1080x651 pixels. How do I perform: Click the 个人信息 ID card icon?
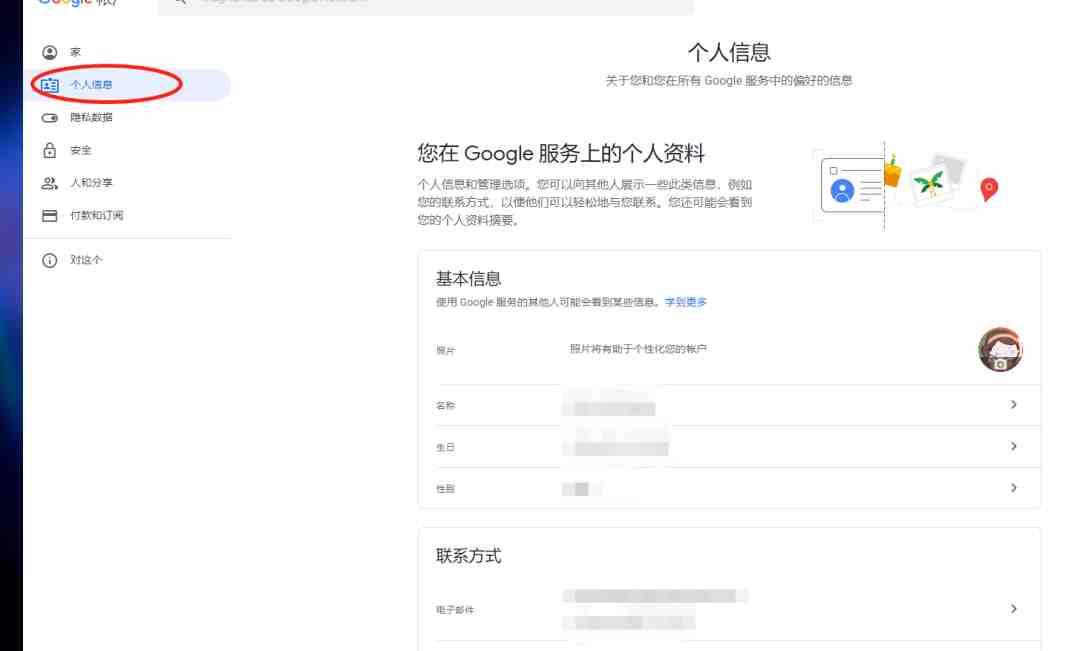point(50,85)
